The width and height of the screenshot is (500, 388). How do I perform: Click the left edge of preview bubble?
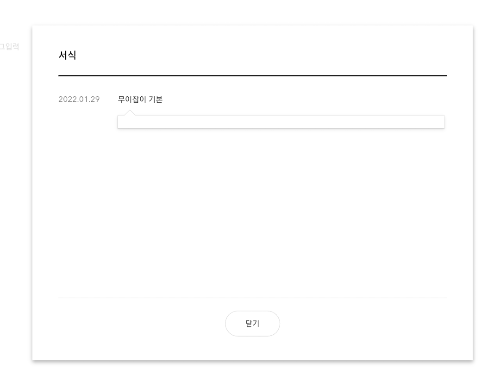click(x=118, y=122)
